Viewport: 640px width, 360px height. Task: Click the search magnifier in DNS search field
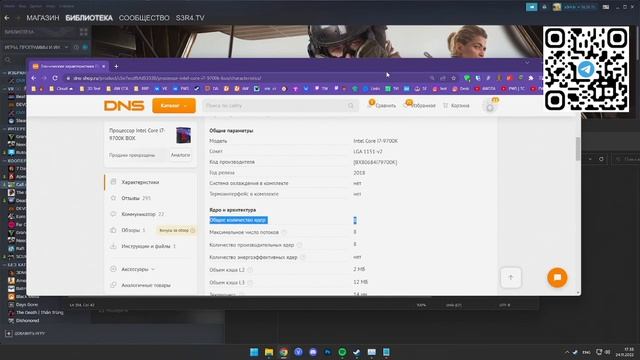click(351, 106)
